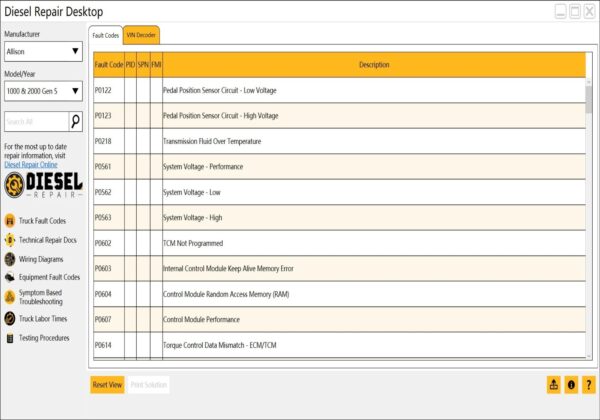This screenshot has height=420, width=600.
Task: Click the Truck Labor Times icon
Action: 10,319
